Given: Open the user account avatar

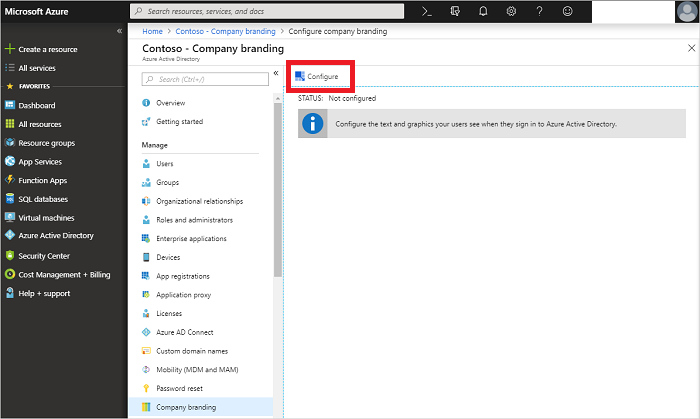Looking at the screenshot, I should click(x=687, y=12).
